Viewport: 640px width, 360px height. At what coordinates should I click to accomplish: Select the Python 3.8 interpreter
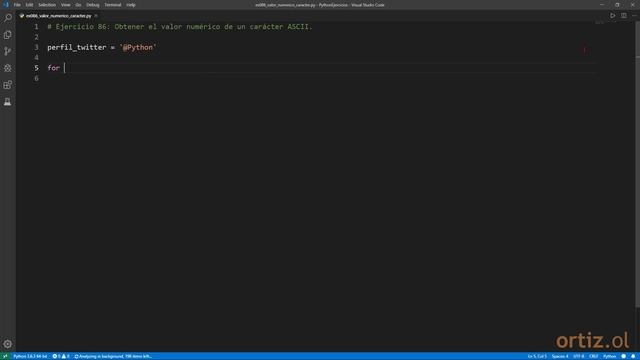pyautogui.click(x=30, y=356)
